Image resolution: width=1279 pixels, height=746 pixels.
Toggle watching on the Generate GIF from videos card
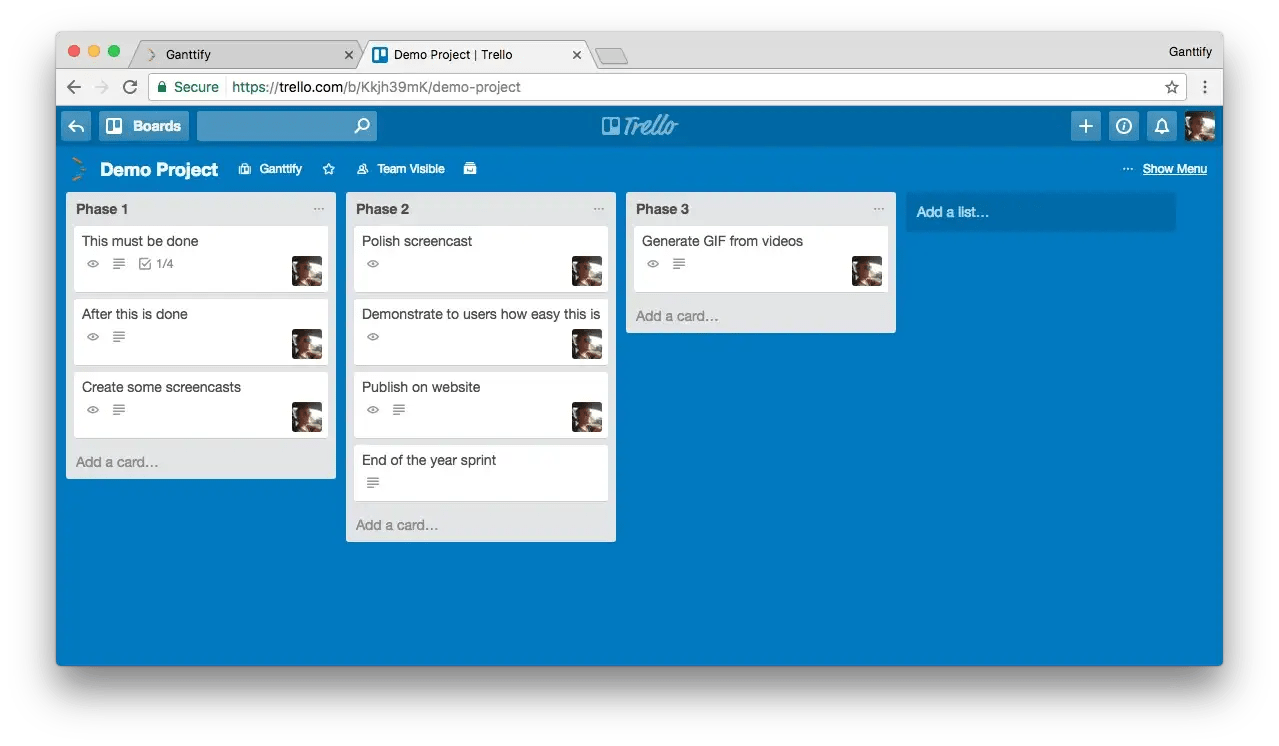(653, 264)
